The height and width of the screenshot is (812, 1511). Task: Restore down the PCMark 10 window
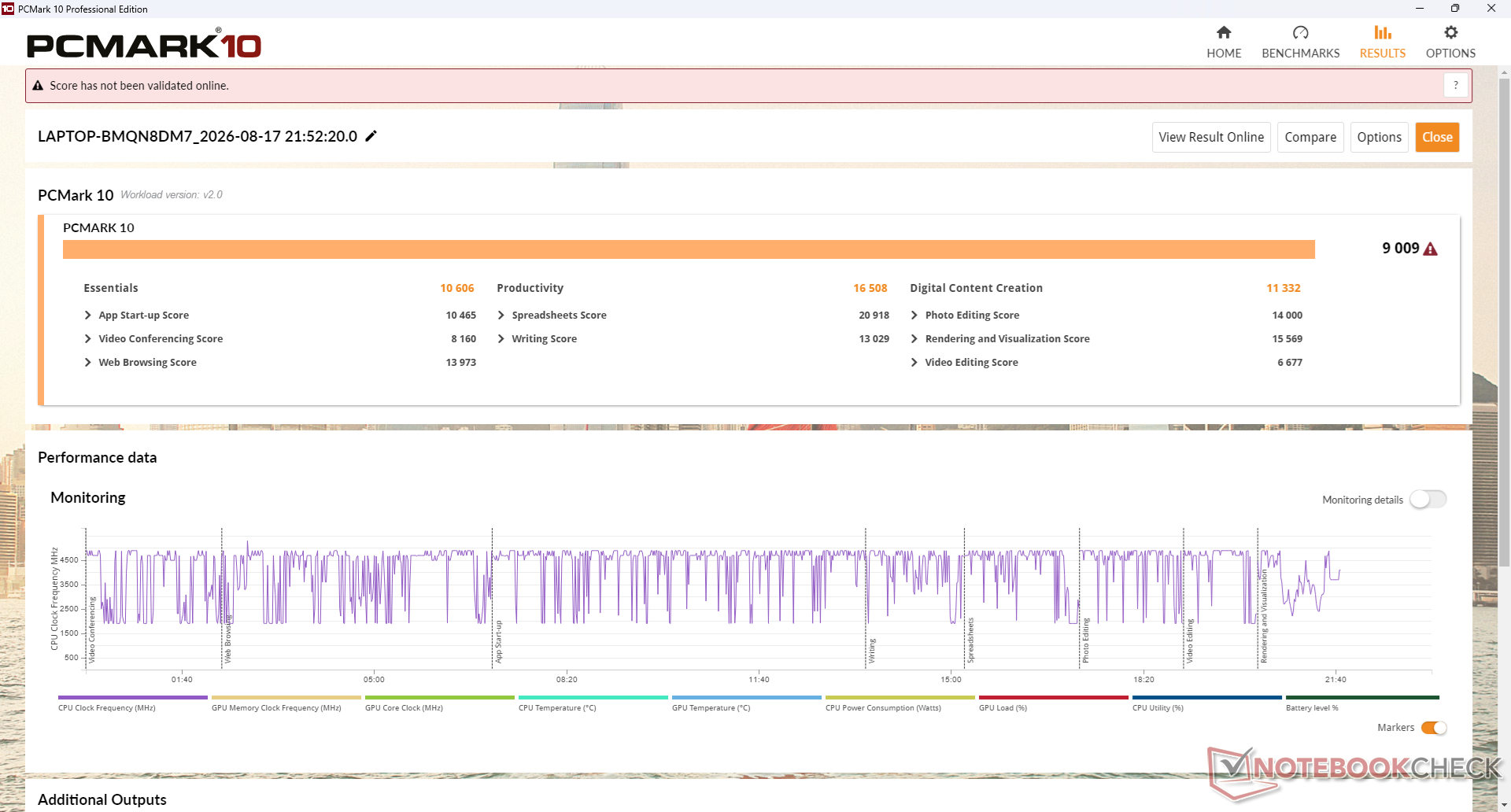point(1455,9)
